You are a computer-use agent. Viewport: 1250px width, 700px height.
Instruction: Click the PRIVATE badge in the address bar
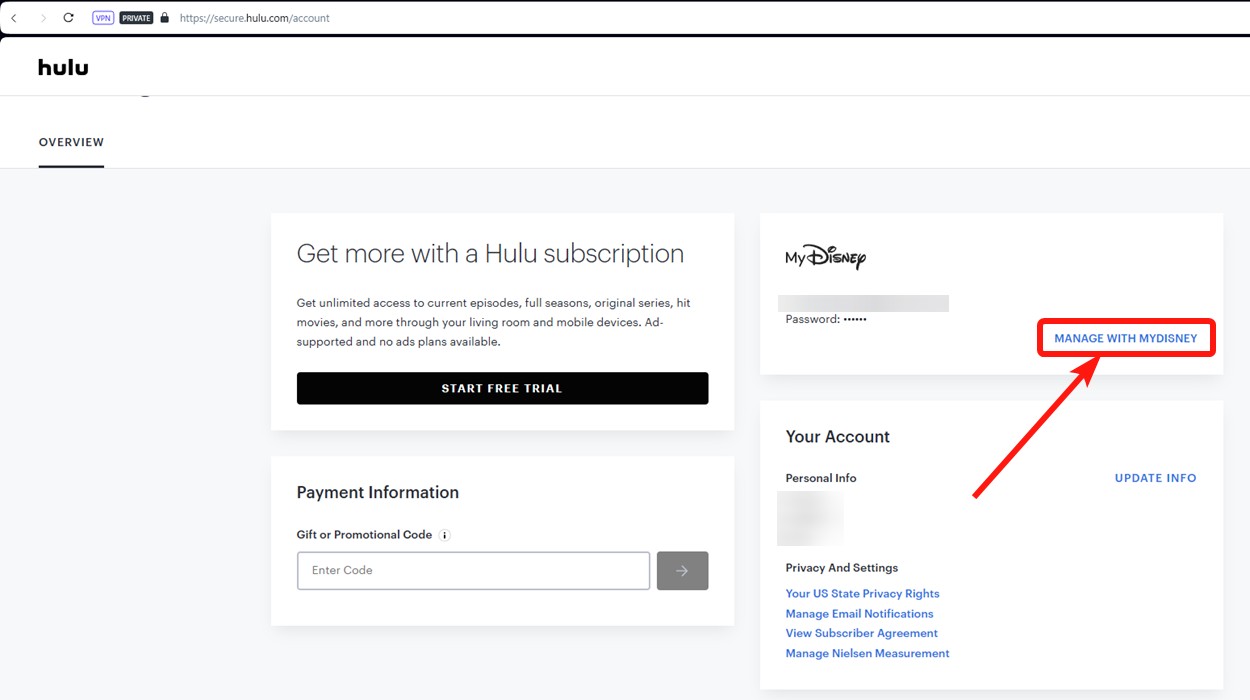[135, 17]
